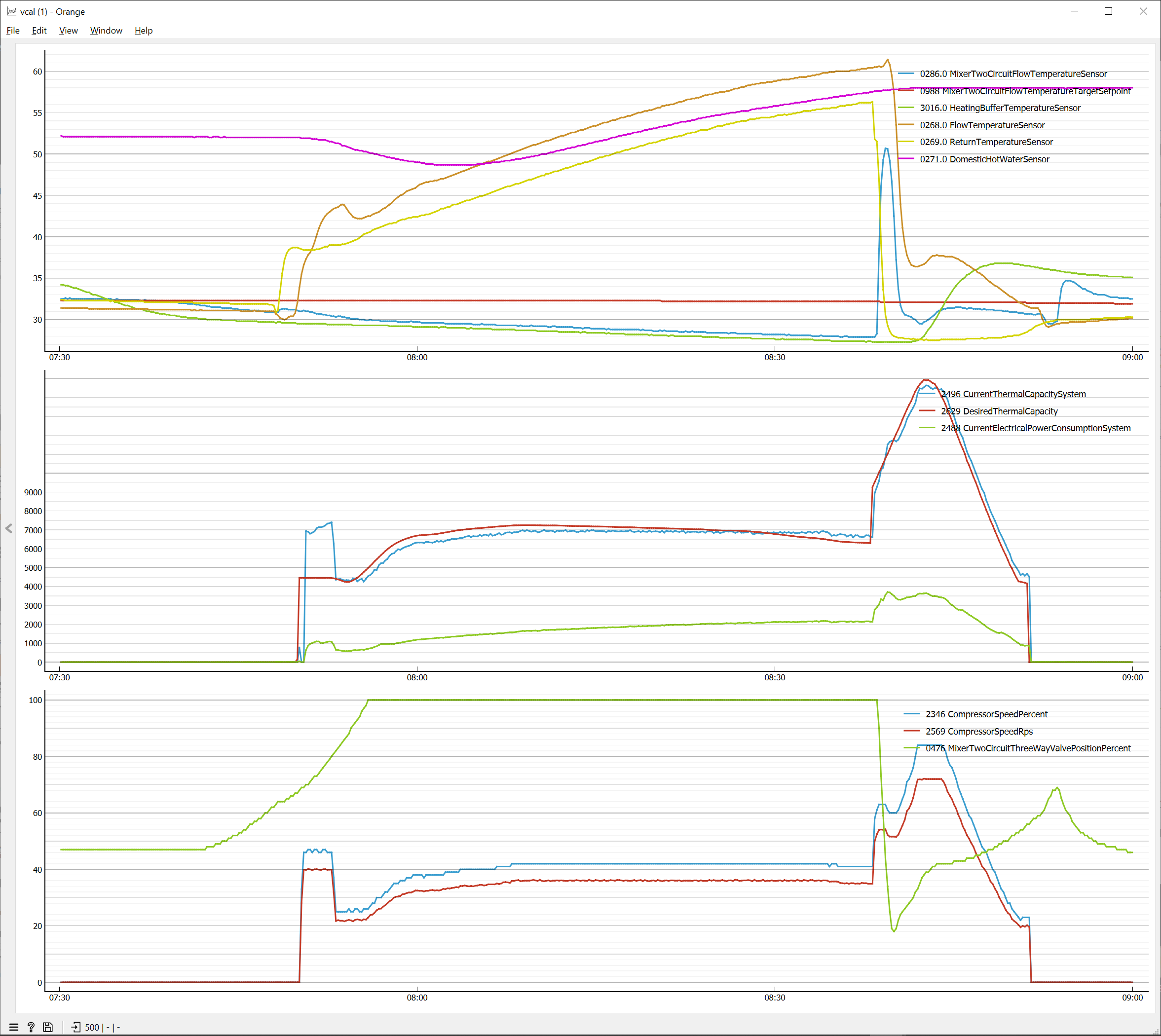The image size is (1161, 1036).
Task: Open the File menu
Action: pyautogui.click(x=13, y=31)
